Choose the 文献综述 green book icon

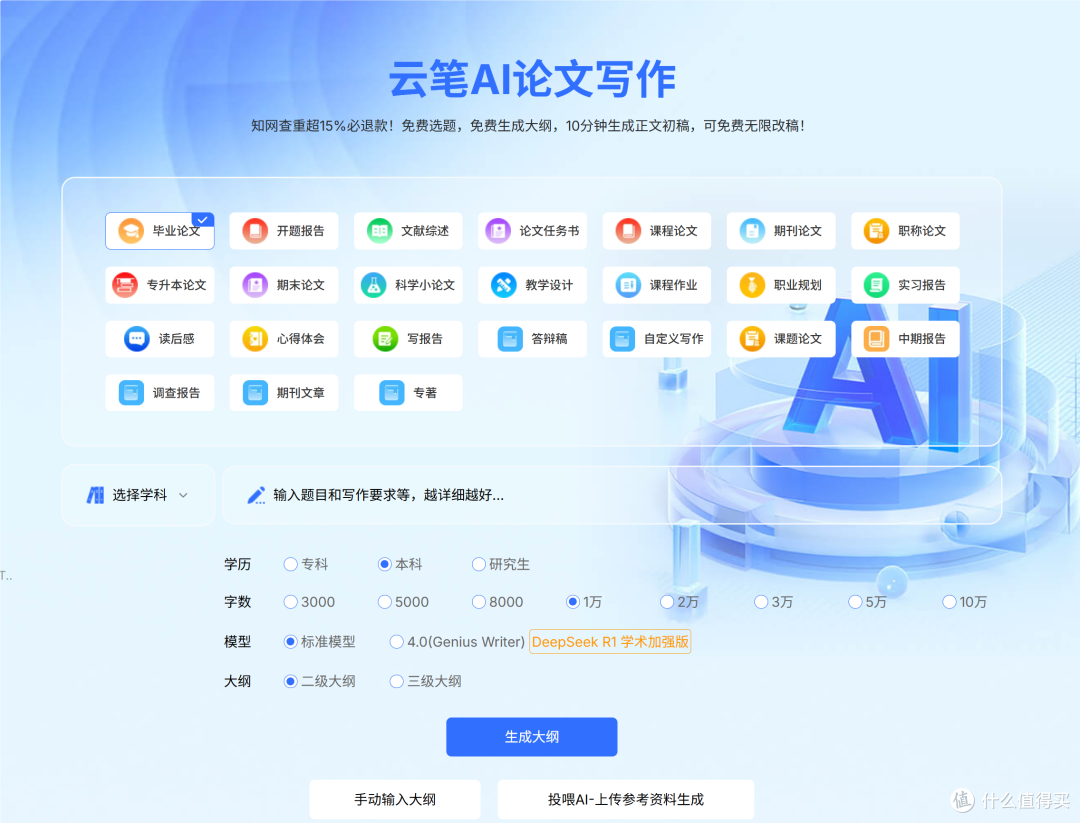pos(380,231)
